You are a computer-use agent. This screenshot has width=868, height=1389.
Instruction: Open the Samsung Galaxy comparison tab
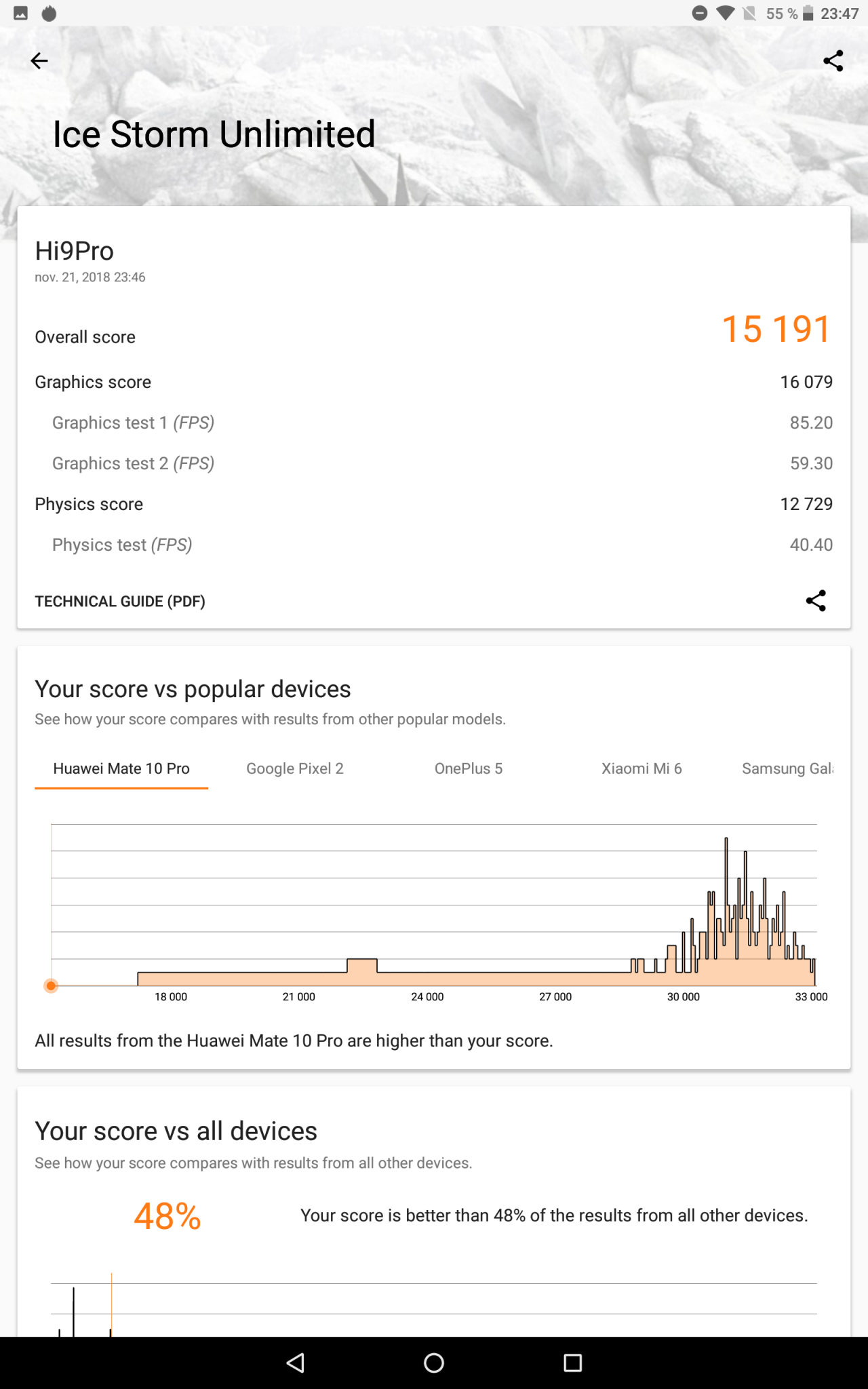point(787,768)
